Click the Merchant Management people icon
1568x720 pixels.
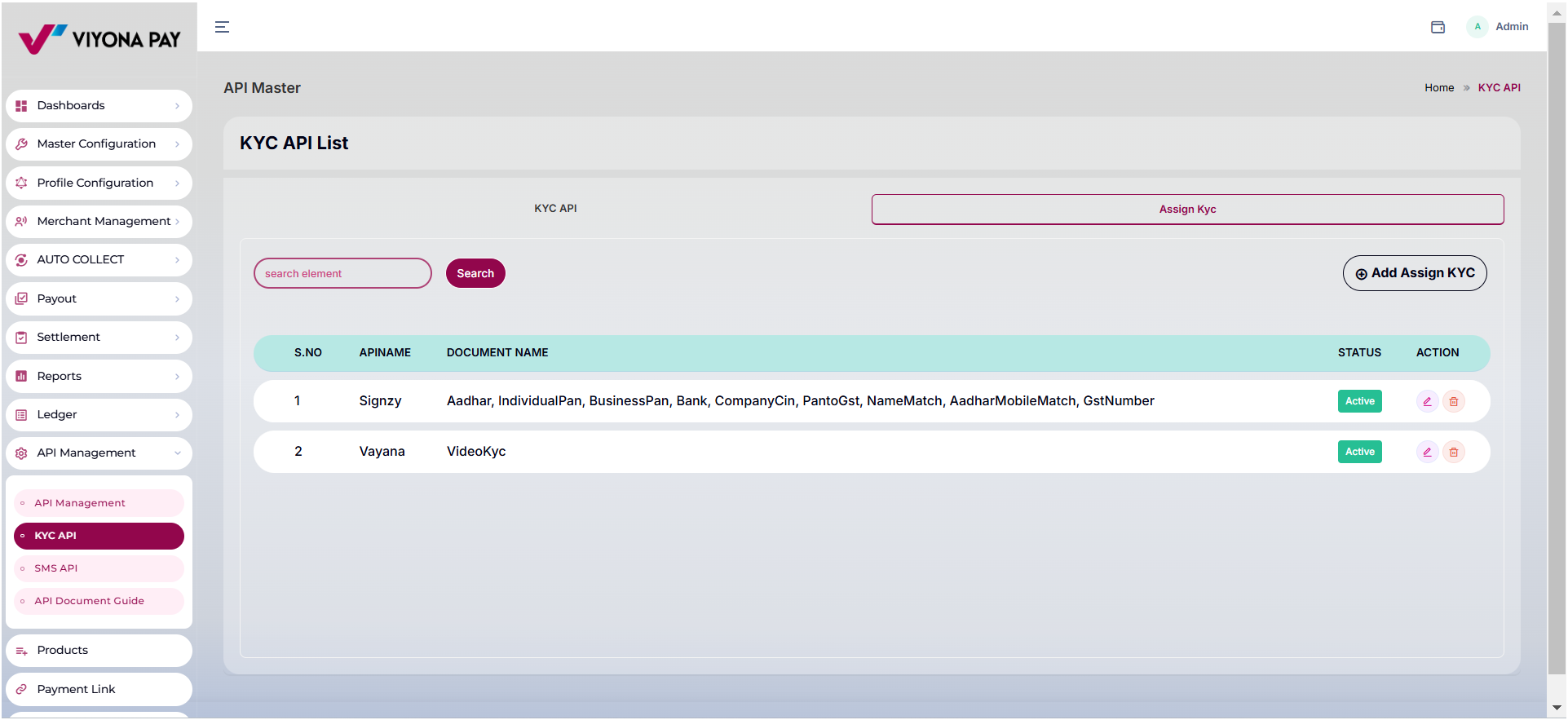[x=21, y=222]
